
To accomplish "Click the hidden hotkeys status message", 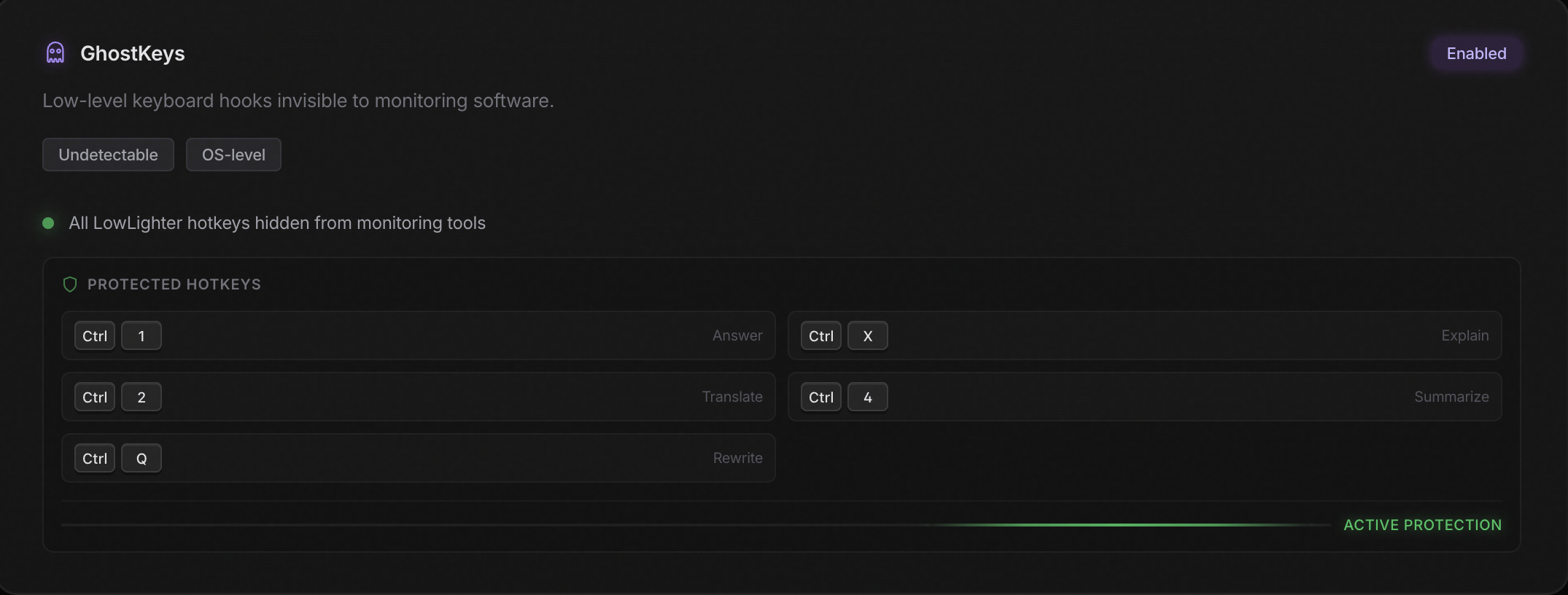I will (276, 223).
